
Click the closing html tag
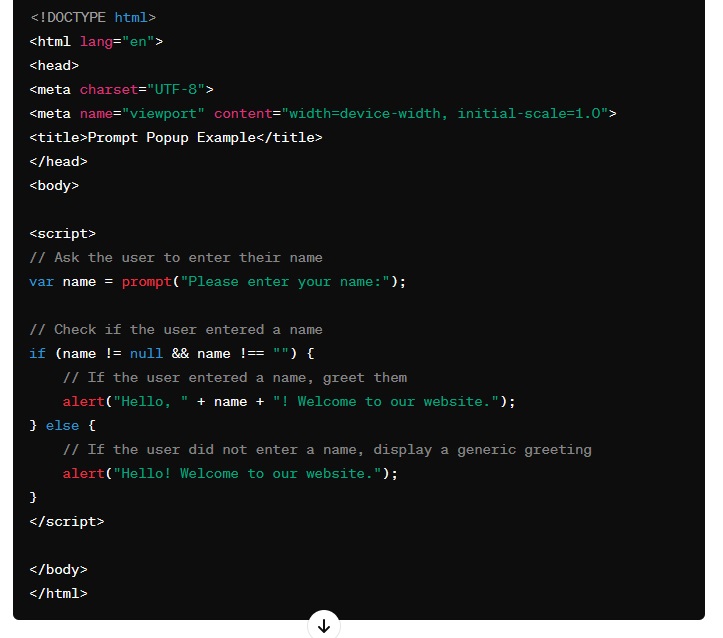(58, 593)
